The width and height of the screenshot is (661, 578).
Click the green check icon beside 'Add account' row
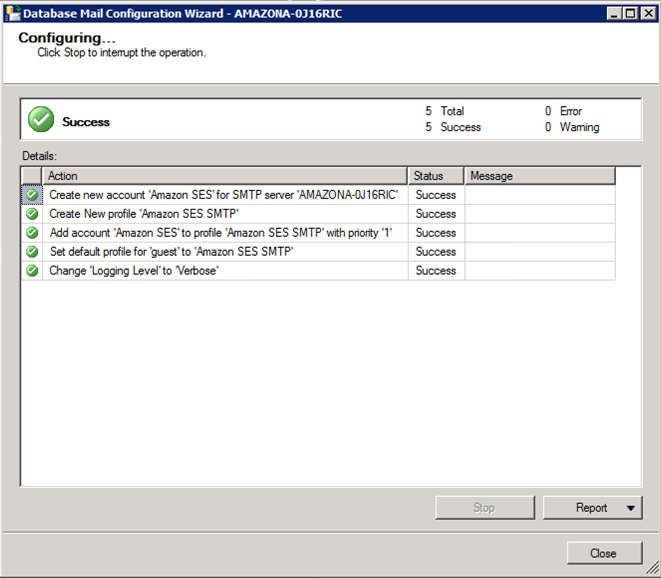click(x=32, y=233)
